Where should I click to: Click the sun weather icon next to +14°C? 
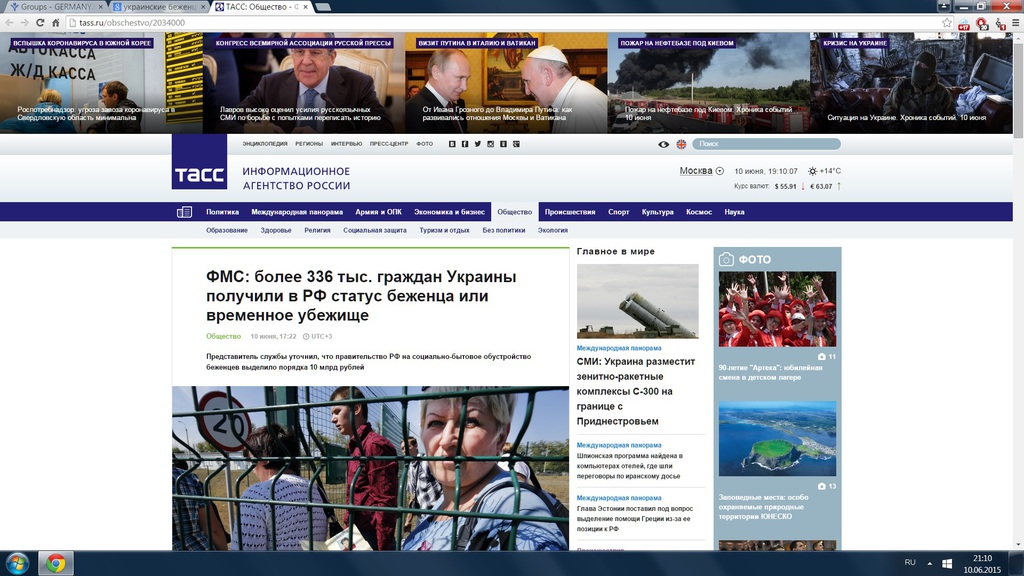[x=812, y=171]
